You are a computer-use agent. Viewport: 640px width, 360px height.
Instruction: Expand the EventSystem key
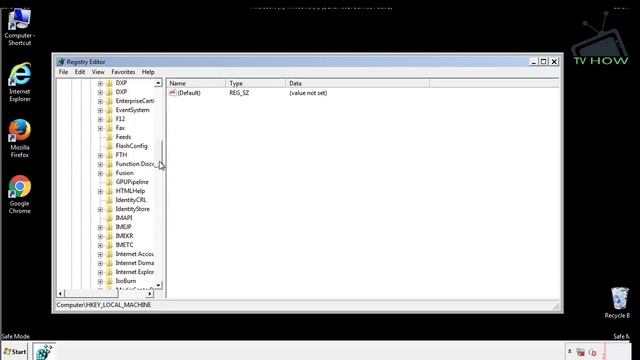pyautogui.click(x=100, y=110)
